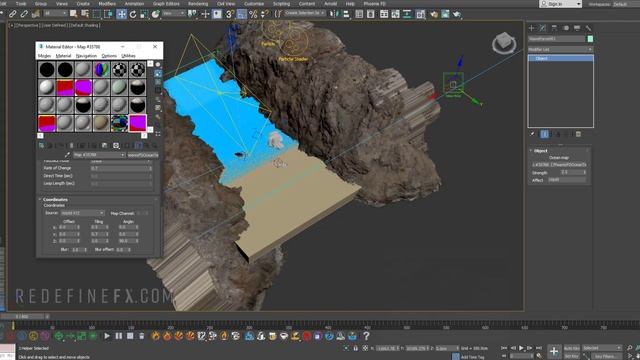Select the Rotate tool in main toolbar
Screen dimensions: 640x360
click(x=133, y=14)
